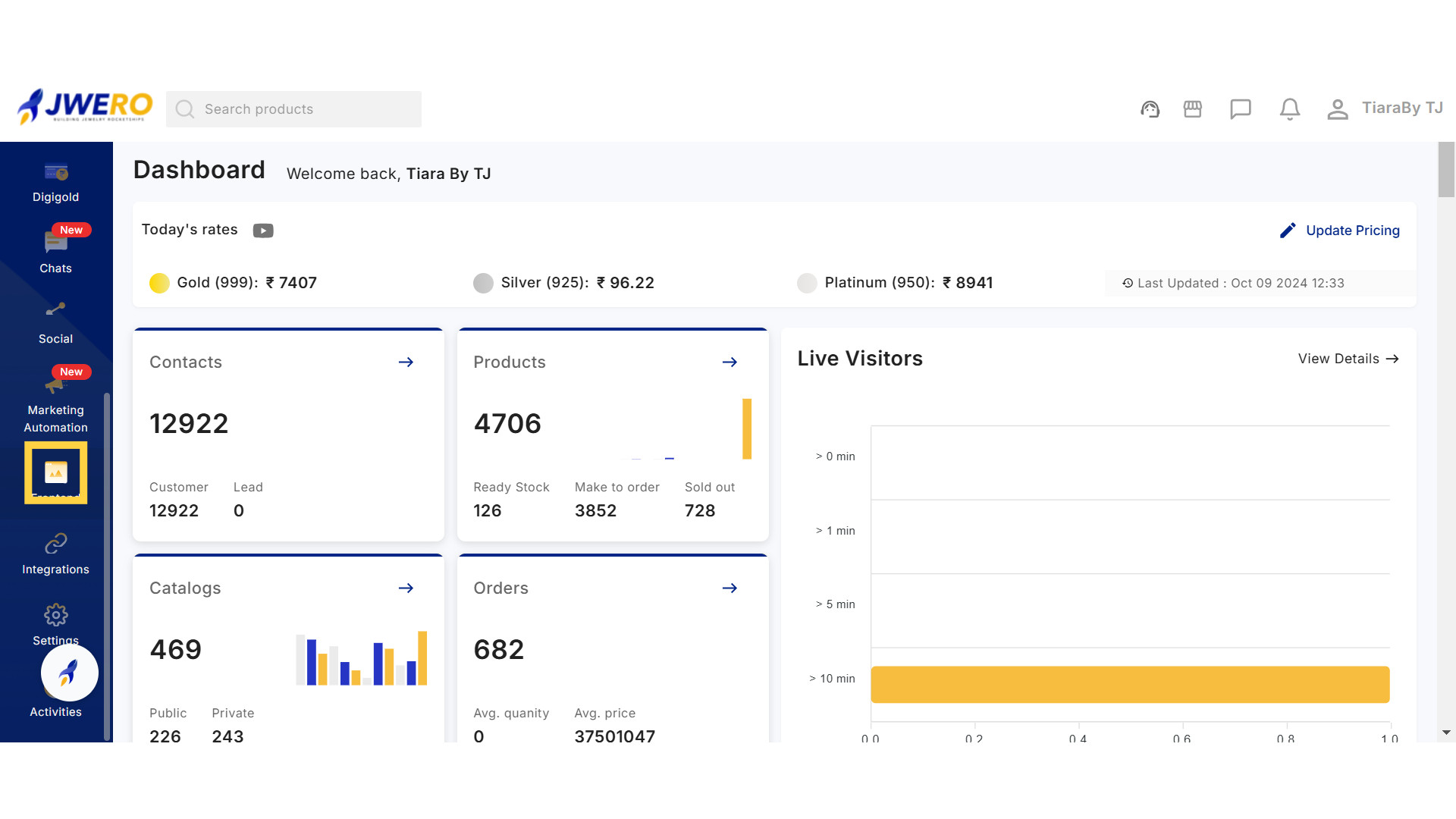This screenshot has height=819, width=1456.
Task: Open Integrations from the sidebar
Action: tap(55, 554)
